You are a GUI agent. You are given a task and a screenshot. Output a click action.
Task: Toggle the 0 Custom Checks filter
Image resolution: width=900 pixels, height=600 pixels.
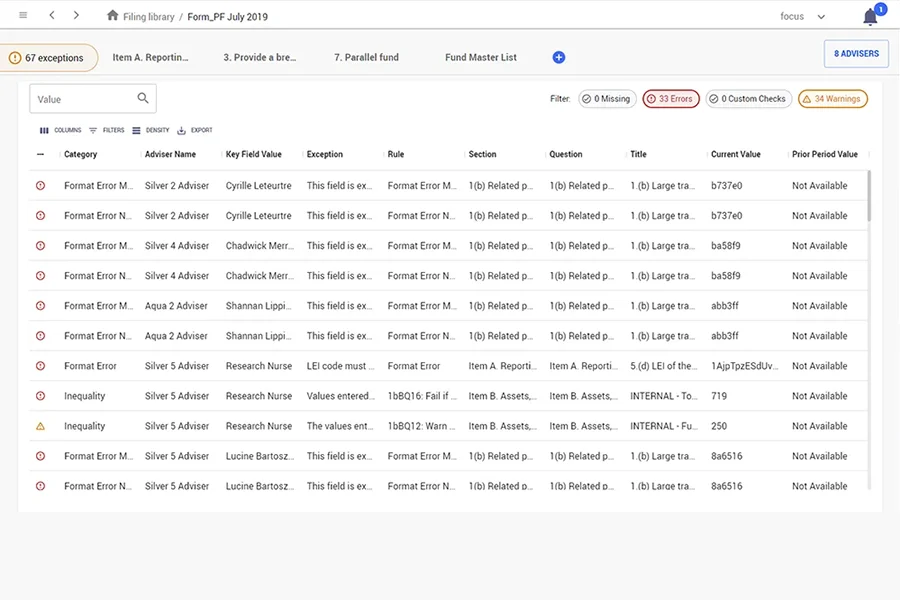tap(748, 99)
